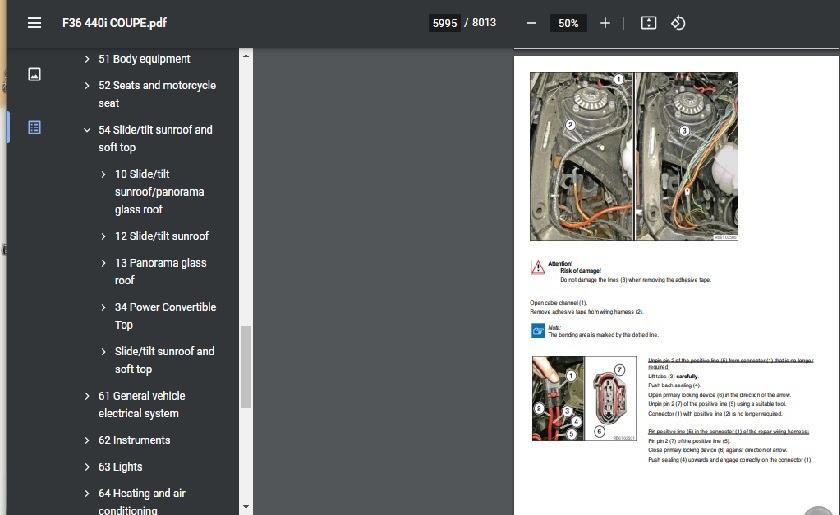Click the outline panel scrollbar thumb
Image resolution: width=840 pixels, height=515 pixels.
[x=246, y=367]
